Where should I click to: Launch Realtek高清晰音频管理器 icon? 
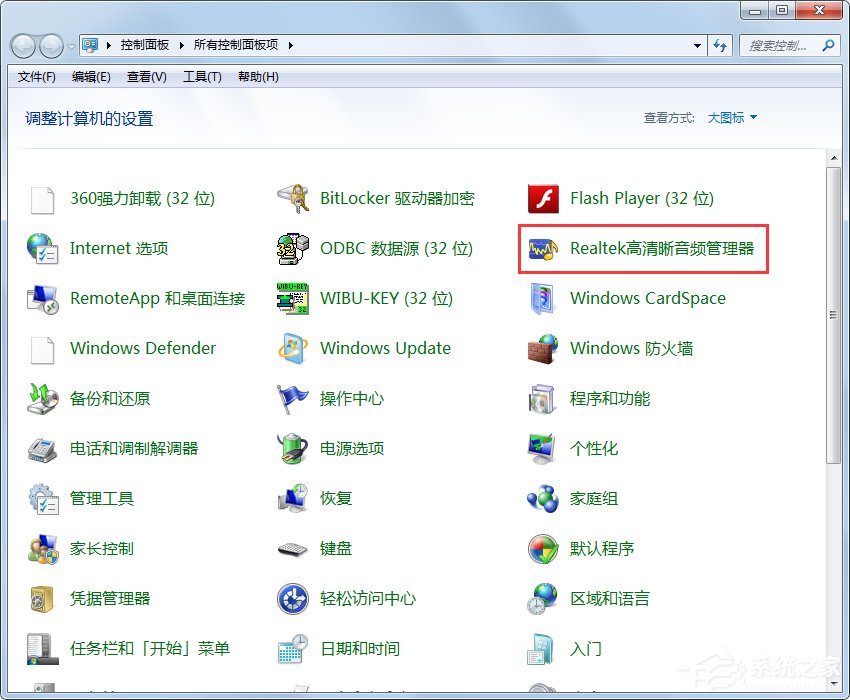point(543,249)
